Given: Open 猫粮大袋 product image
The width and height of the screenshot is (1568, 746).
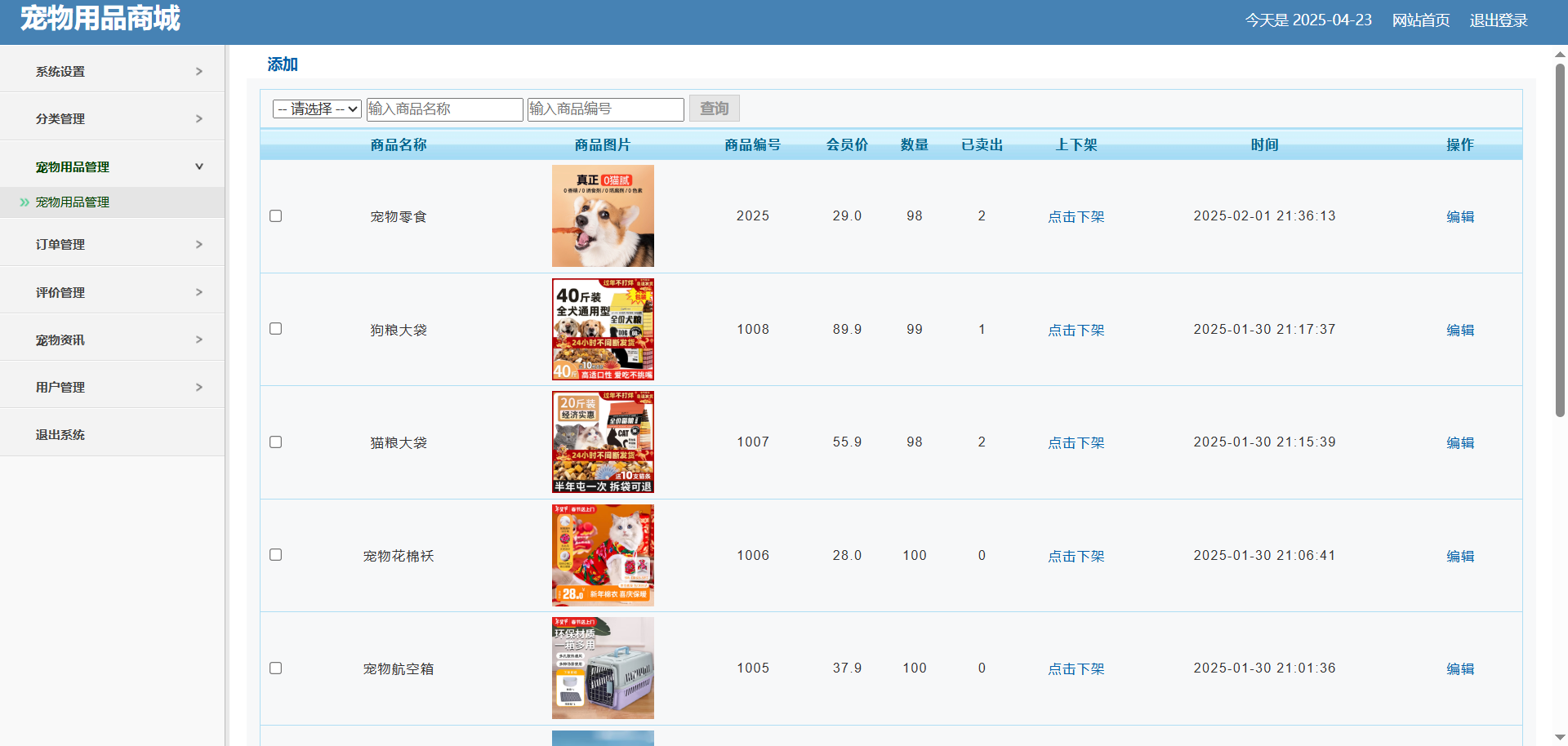Looking at the screenshot, I should click(603, 442).
